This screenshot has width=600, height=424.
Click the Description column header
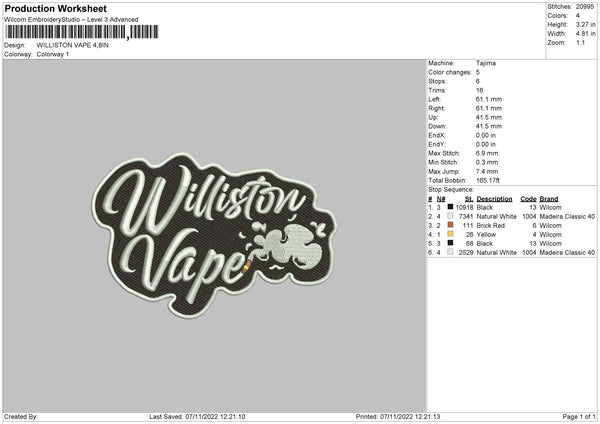[x=494, y=199]
